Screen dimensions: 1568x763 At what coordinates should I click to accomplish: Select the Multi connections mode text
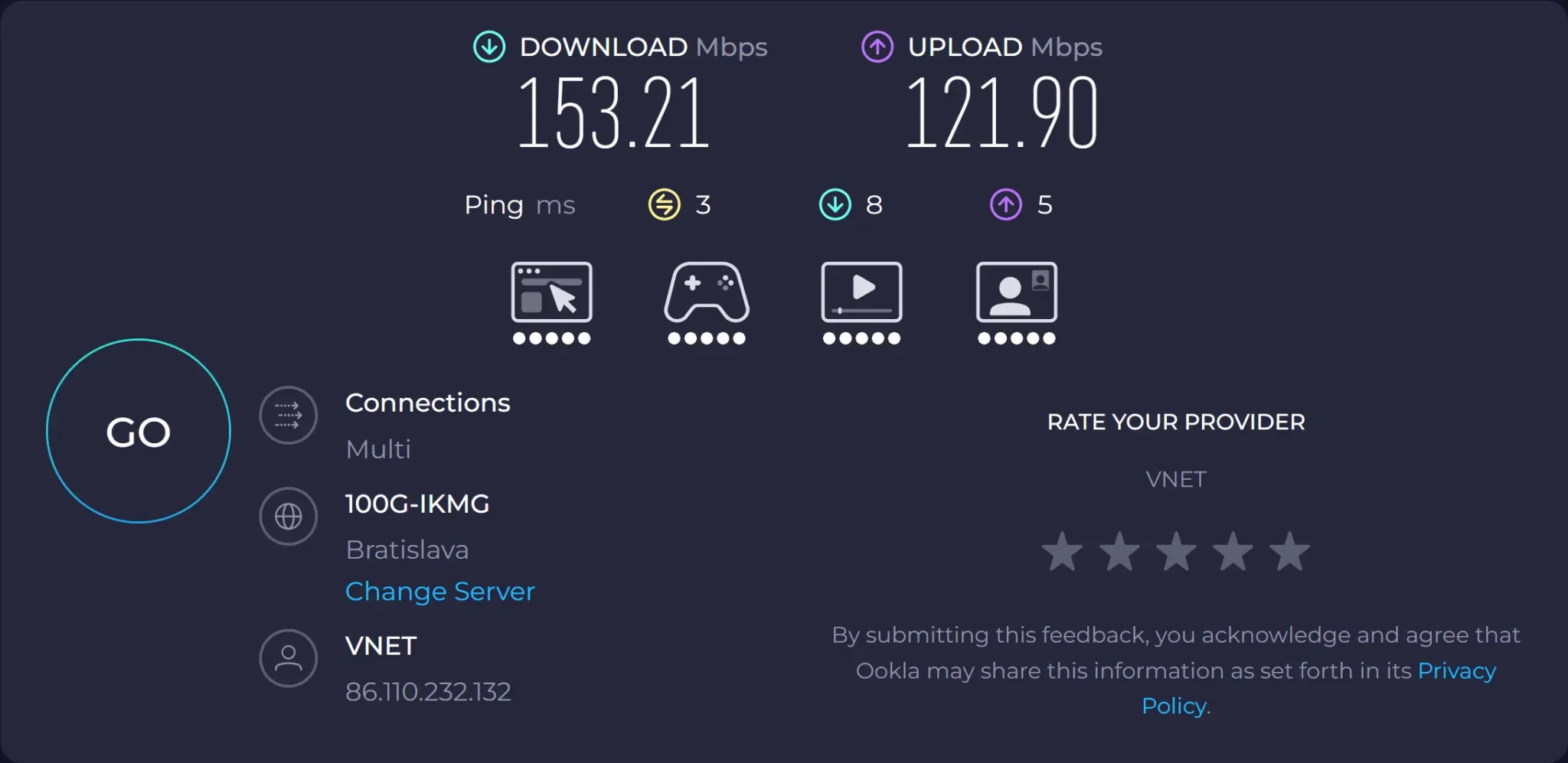pos(378,449)
